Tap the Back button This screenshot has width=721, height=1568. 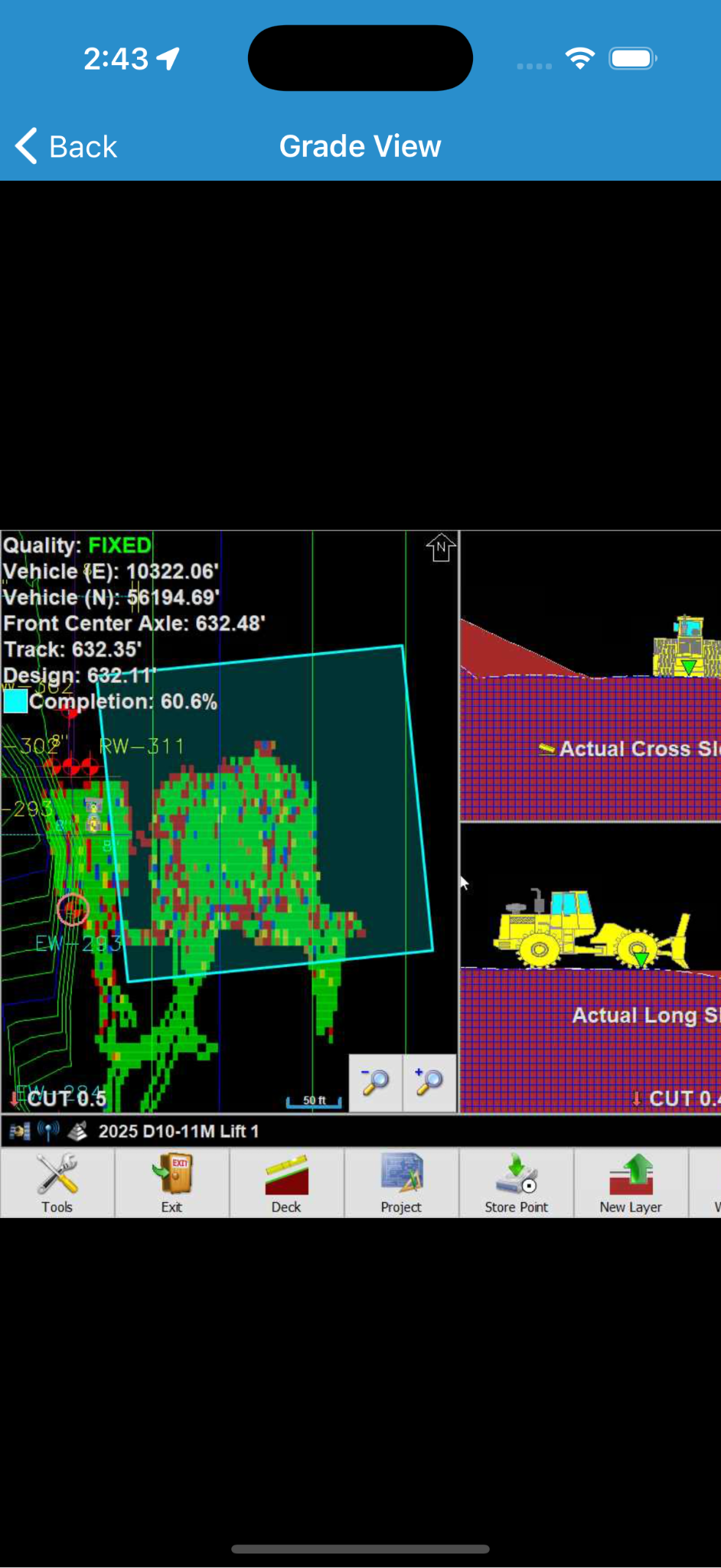(x=67, y=146)
